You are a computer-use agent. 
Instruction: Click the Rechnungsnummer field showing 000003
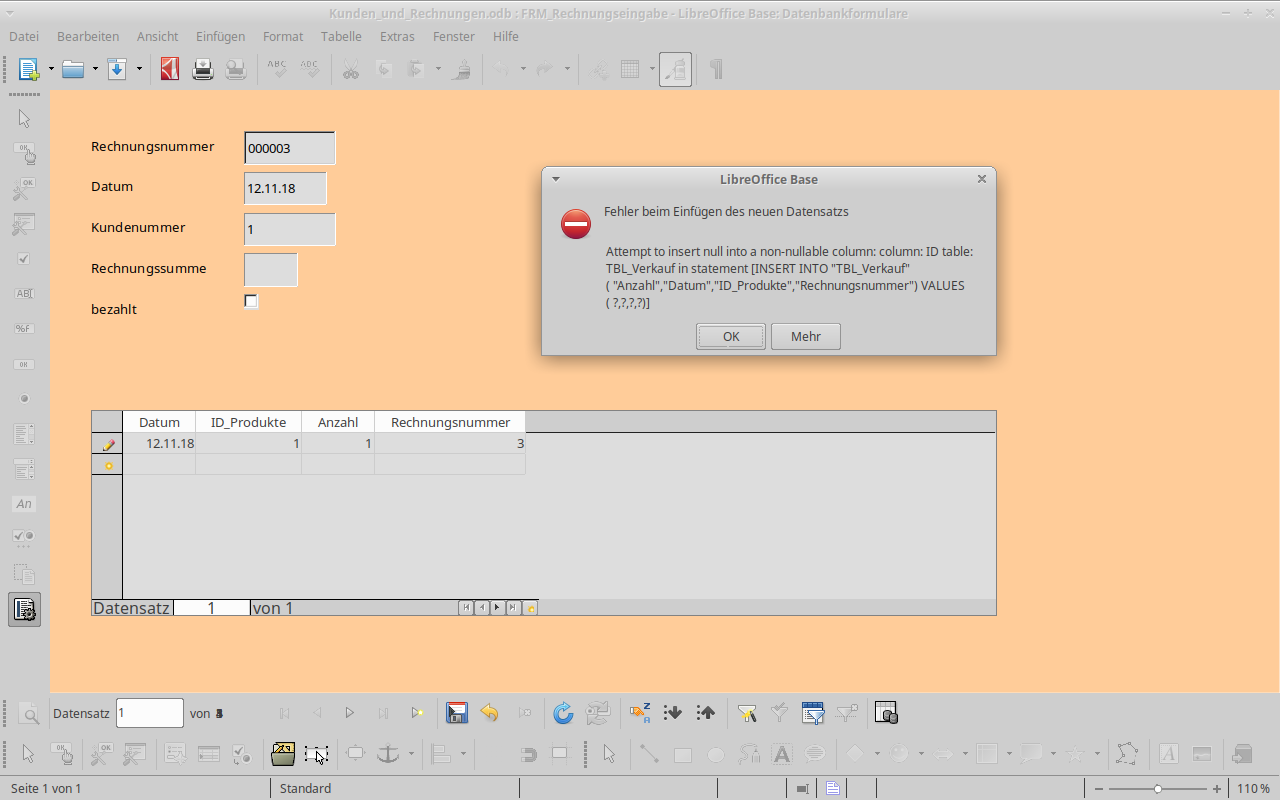[289, 148]
